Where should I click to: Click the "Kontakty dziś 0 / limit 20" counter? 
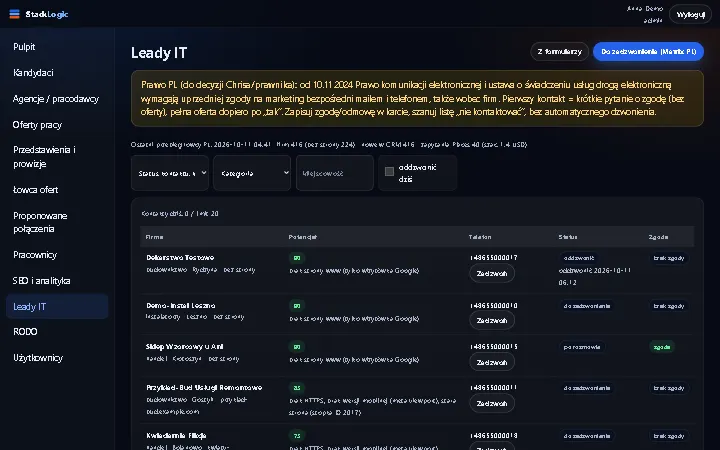(x=180, y=214)
